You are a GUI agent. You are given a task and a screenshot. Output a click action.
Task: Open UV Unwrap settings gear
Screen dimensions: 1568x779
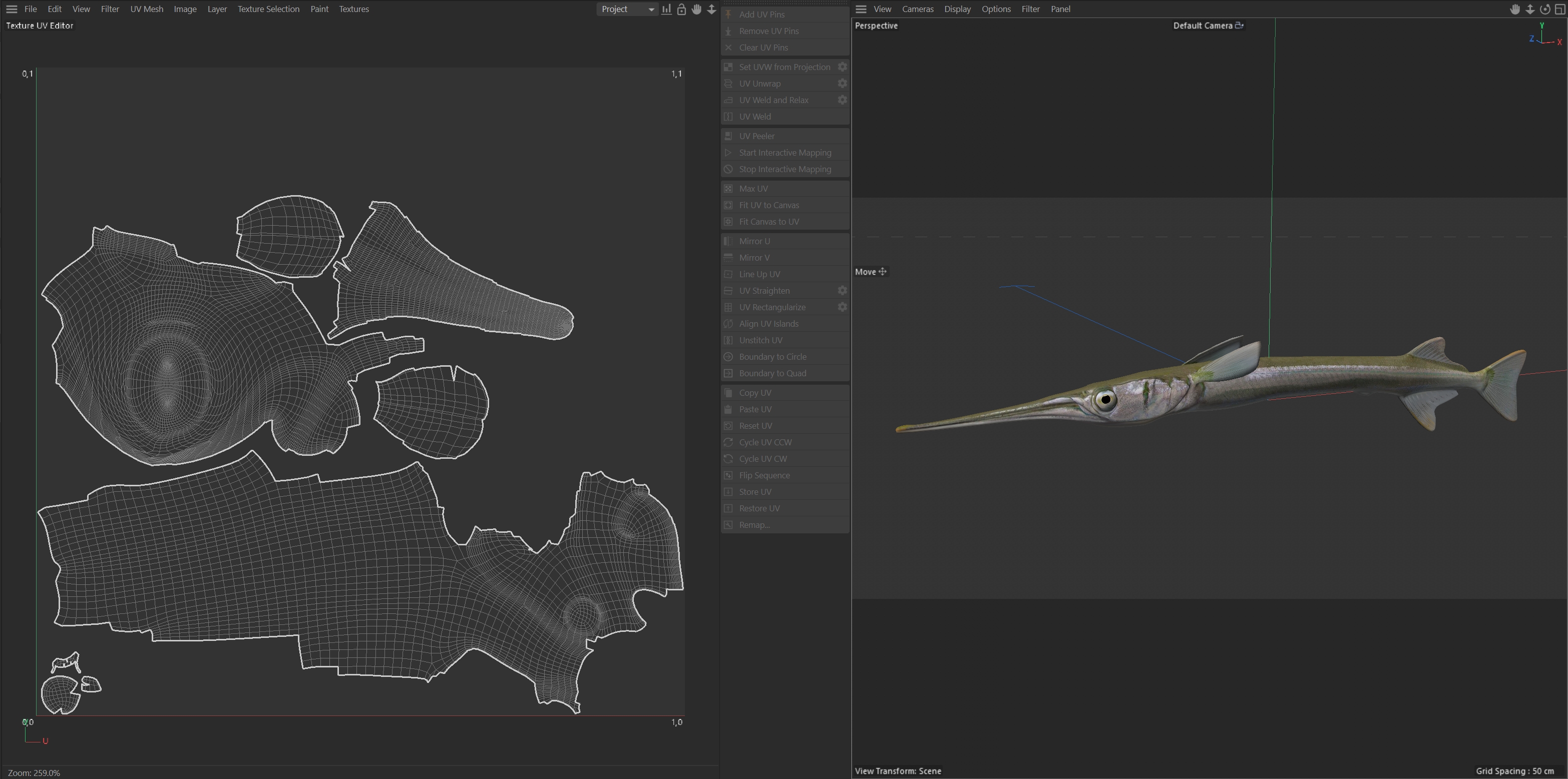point(843,84)
